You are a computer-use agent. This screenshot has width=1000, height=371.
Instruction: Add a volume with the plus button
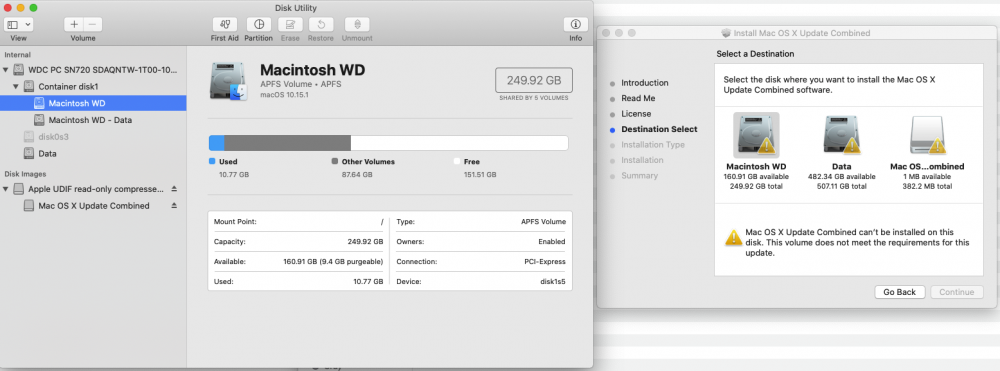pos(74,25)
